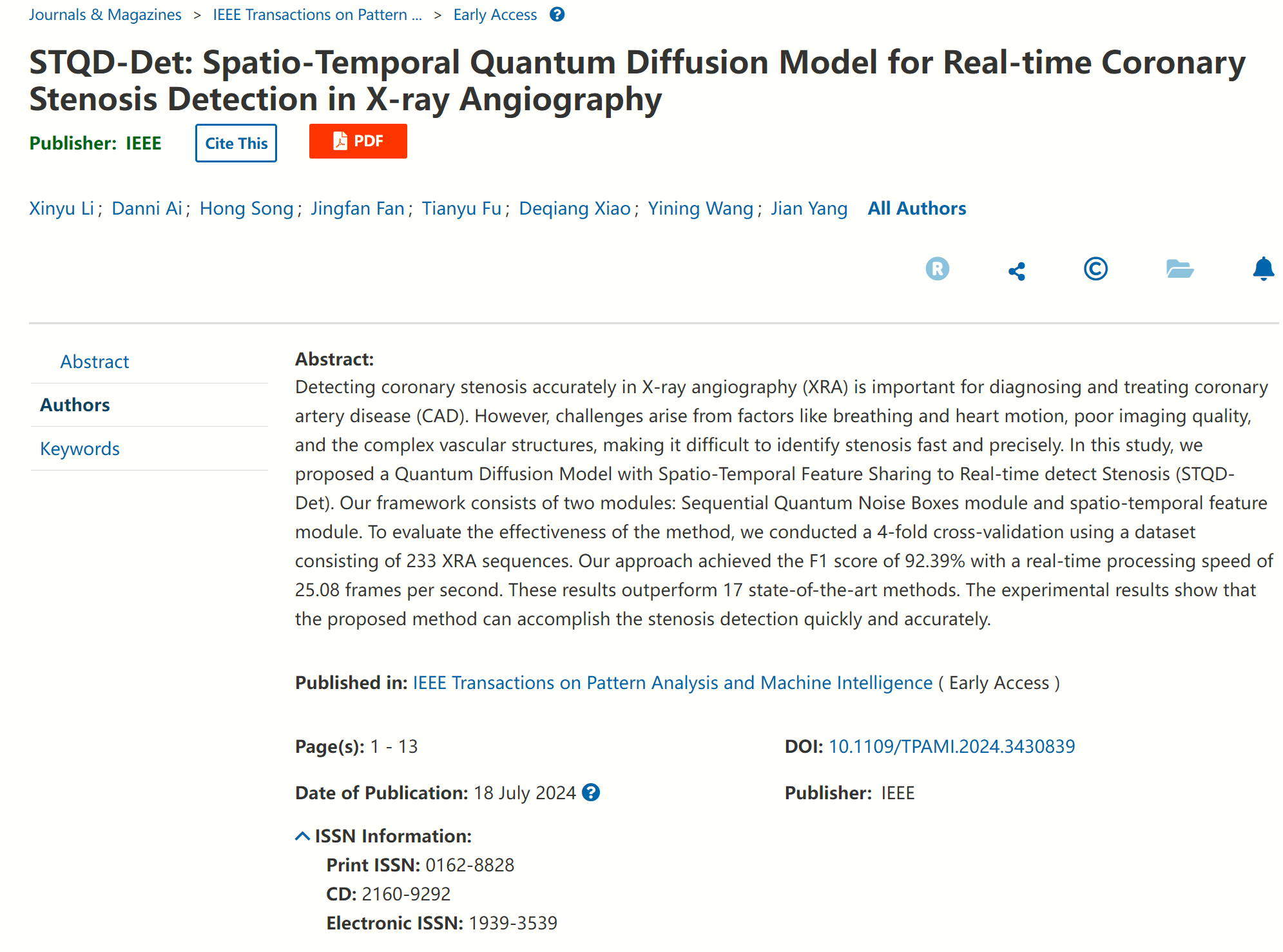This screenshot has width=1283, height=952.
Task: Switch to the Authors section tab
Action: (x=75, y=405)
